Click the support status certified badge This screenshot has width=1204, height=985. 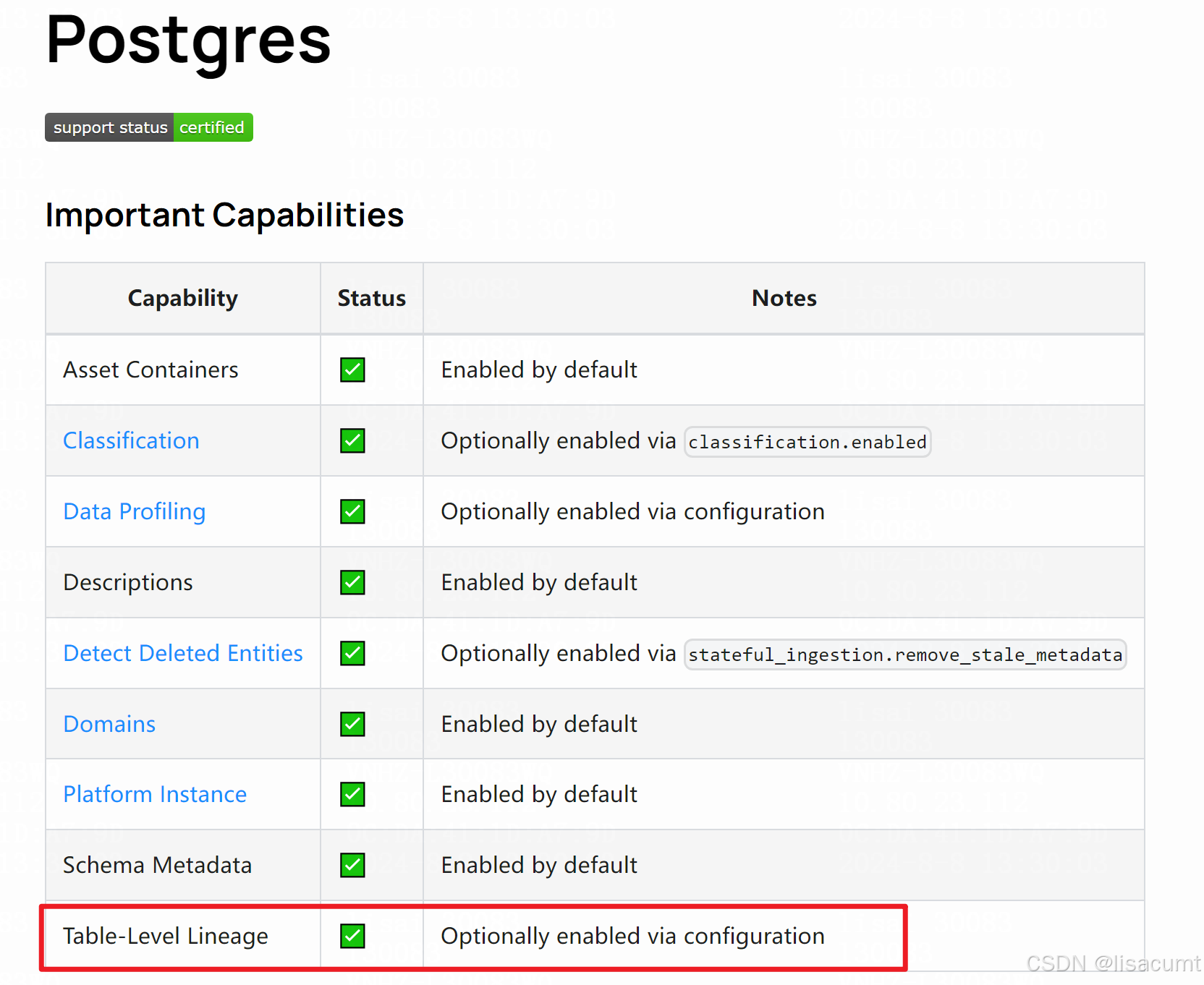tap(149, 127)
